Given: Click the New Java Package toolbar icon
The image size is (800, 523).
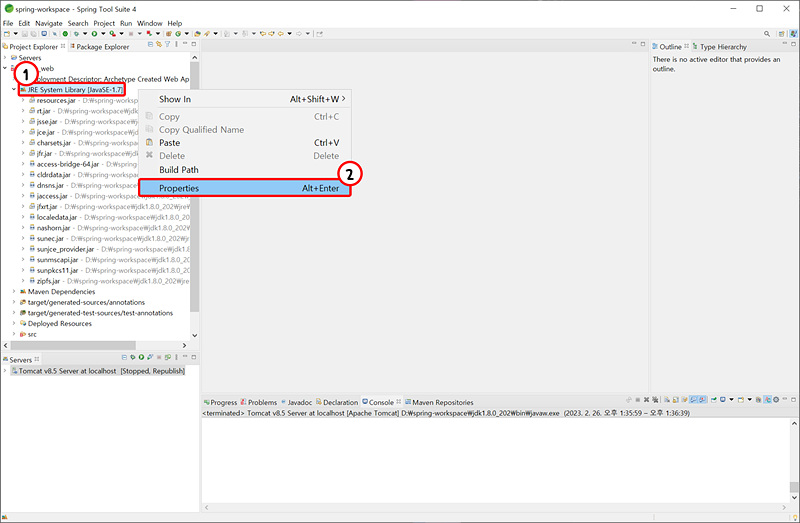Looking at the screenshot, I should [169, 34].
